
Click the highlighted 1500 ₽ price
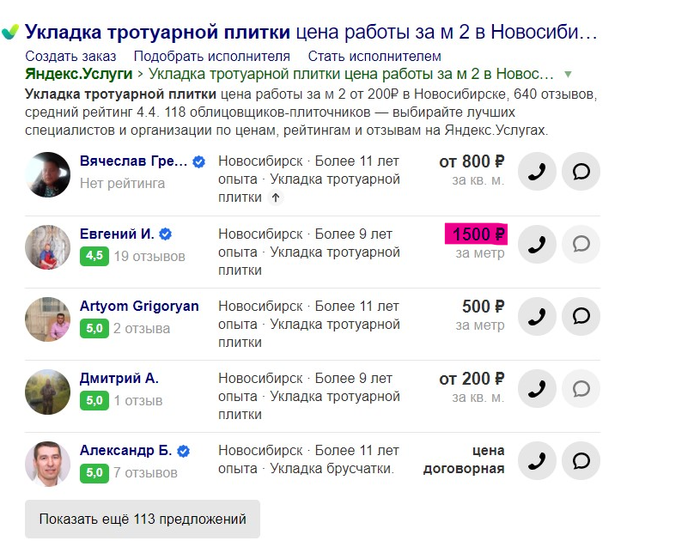pos(477,234)
